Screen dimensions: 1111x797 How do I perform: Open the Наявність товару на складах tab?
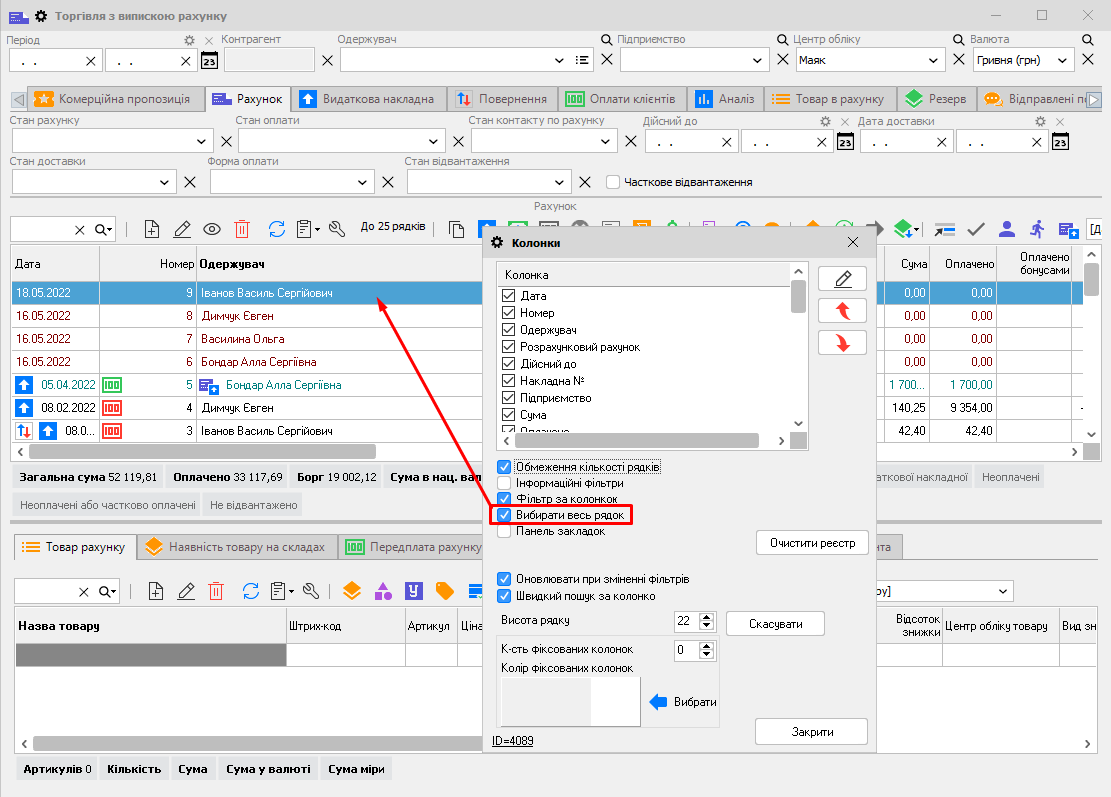[234, 547]
